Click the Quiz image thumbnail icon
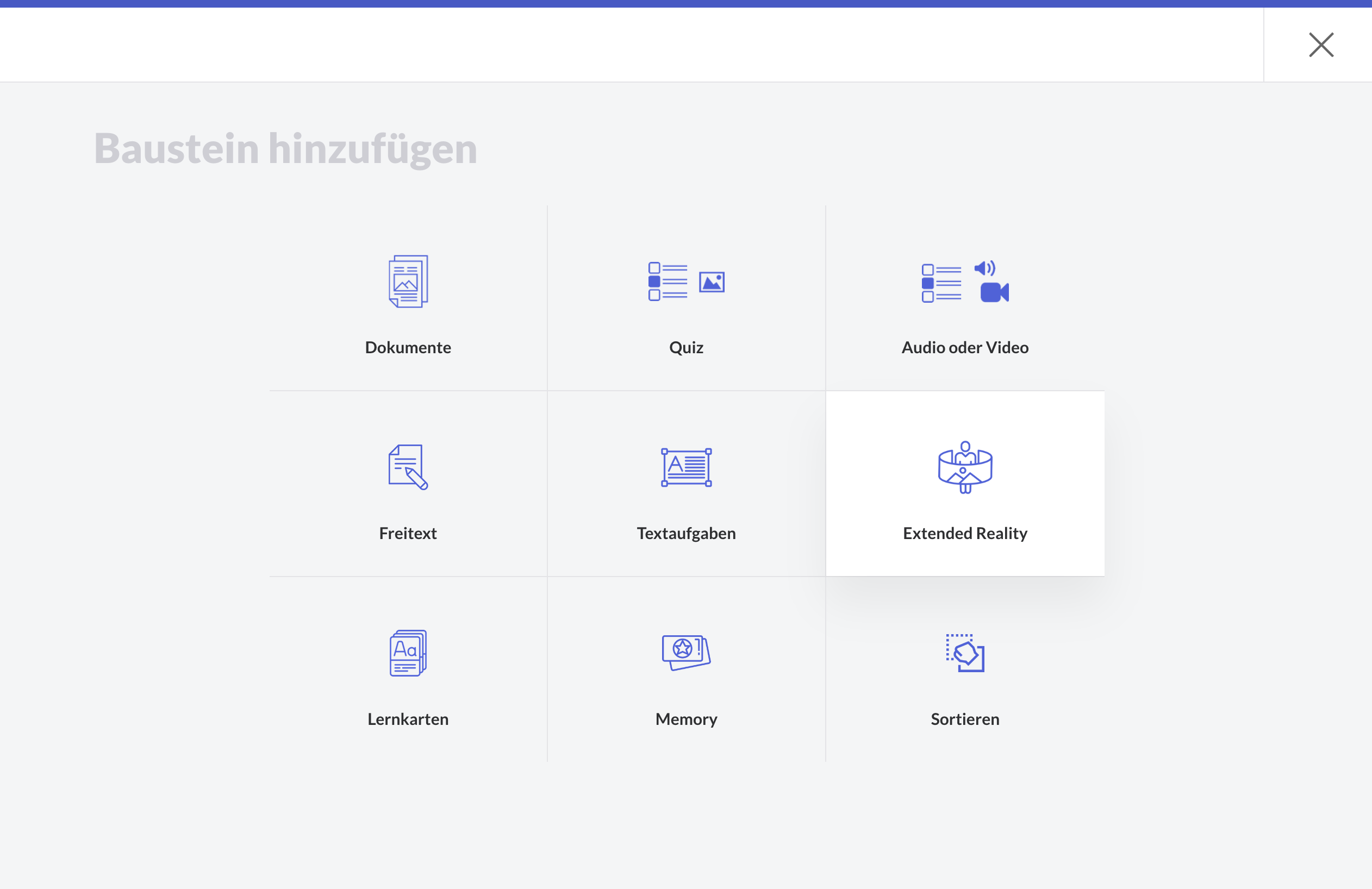The image size is (1372, 889). [x=712, y=283]
